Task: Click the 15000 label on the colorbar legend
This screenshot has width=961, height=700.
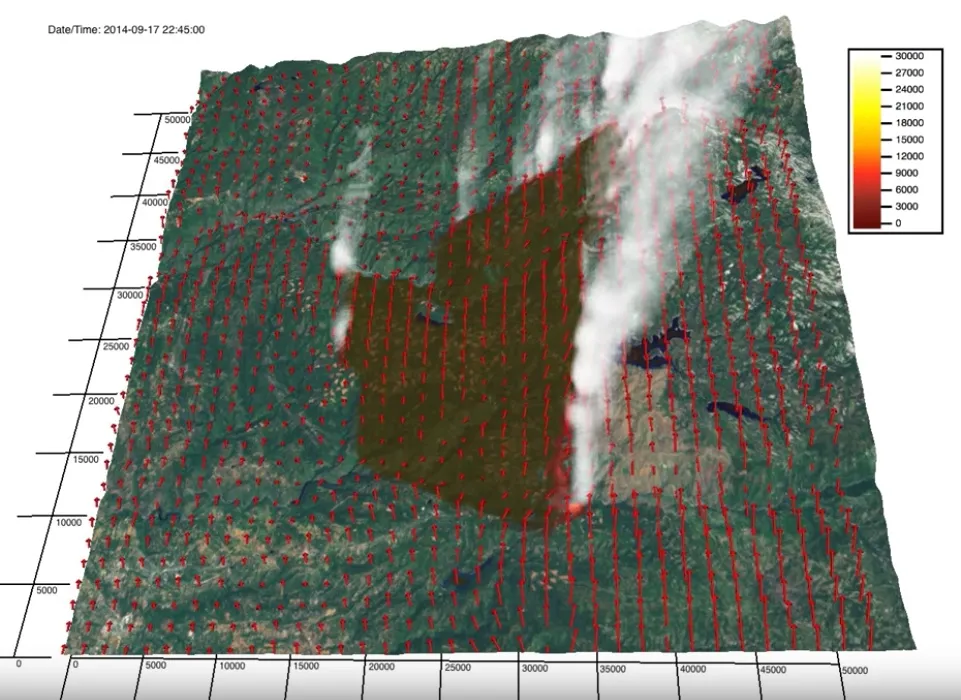Action: point(910,139)
